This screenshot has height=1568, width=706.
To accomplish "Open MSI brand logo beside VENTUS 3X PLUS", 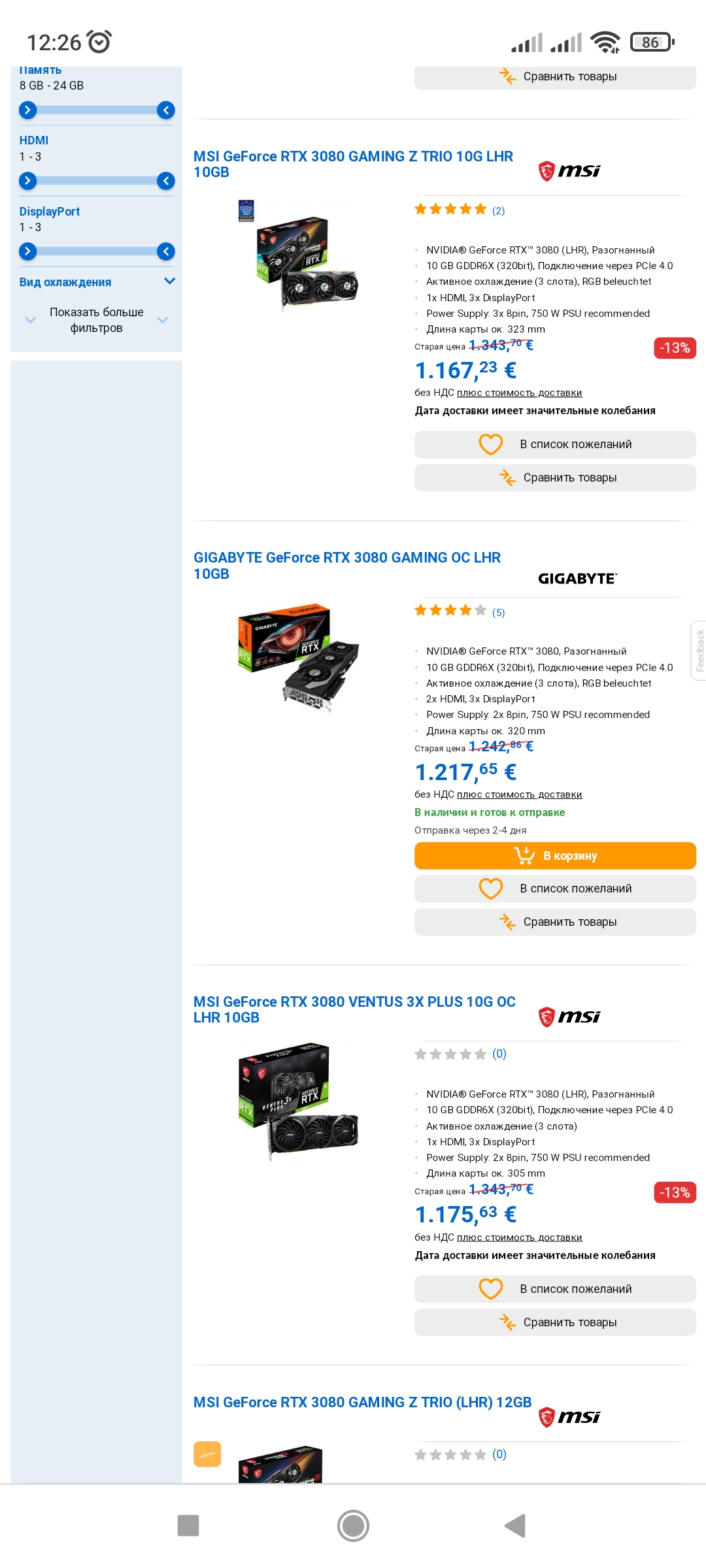I will tap(569, 1017).
